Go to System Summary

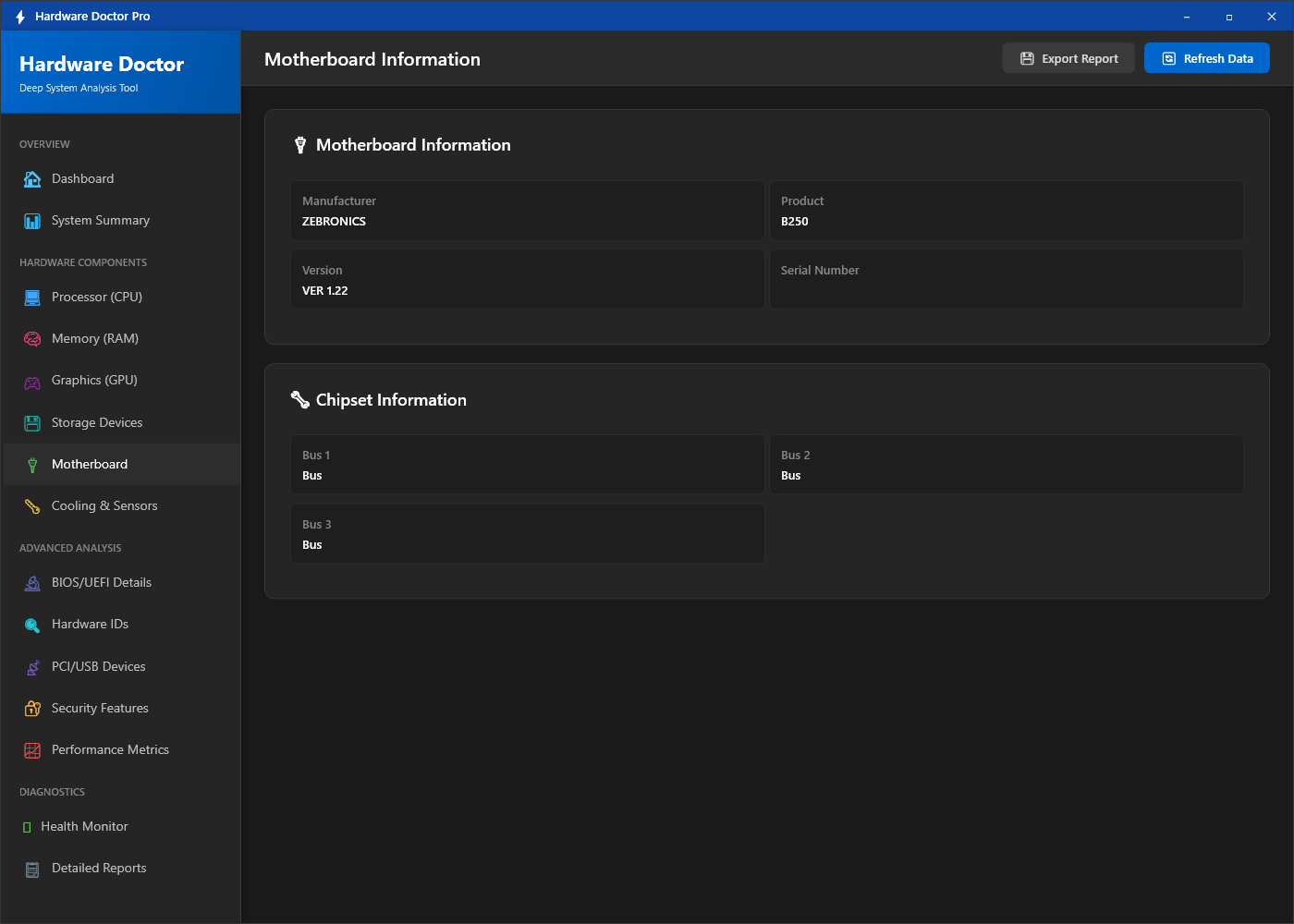(122, 221)
